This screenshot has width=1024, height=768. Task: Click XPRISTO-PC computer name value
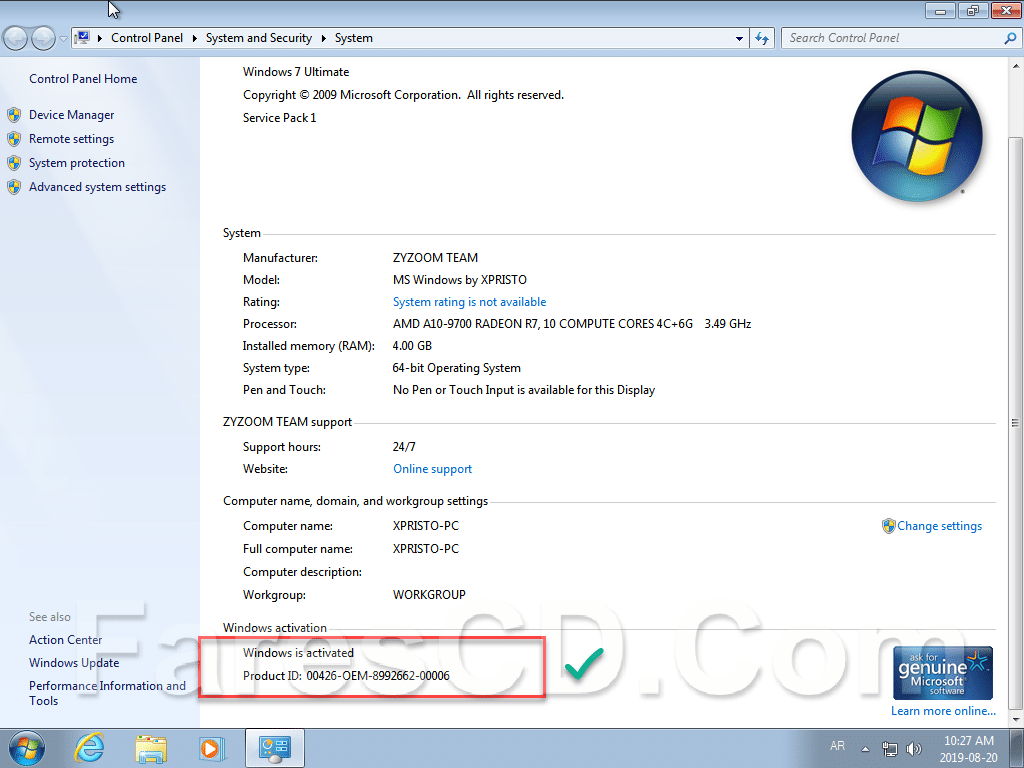426,526
